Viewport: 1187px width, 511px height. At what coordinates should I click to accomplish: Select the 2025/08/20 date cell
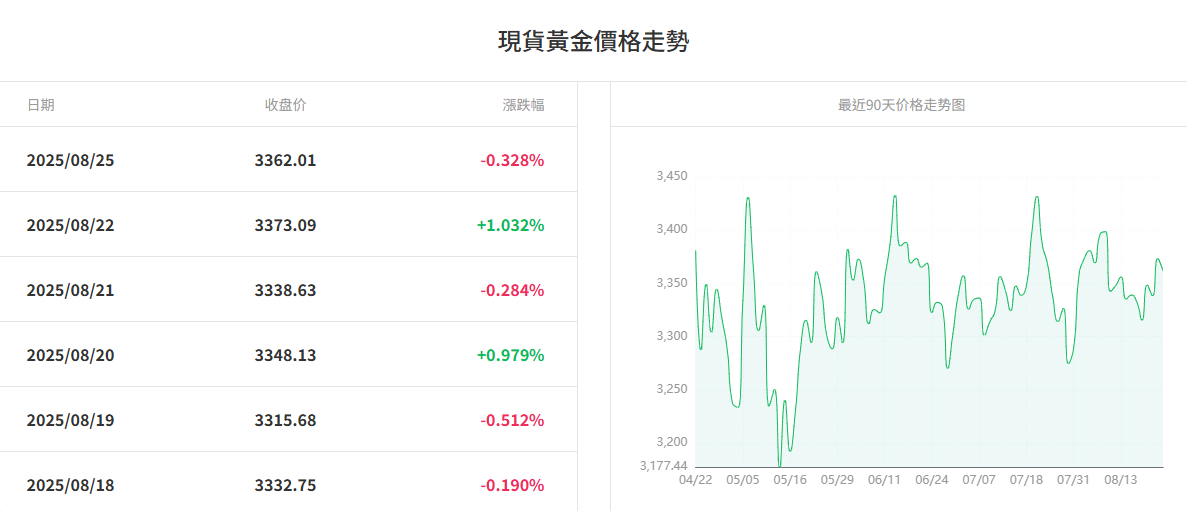(70, 355)
